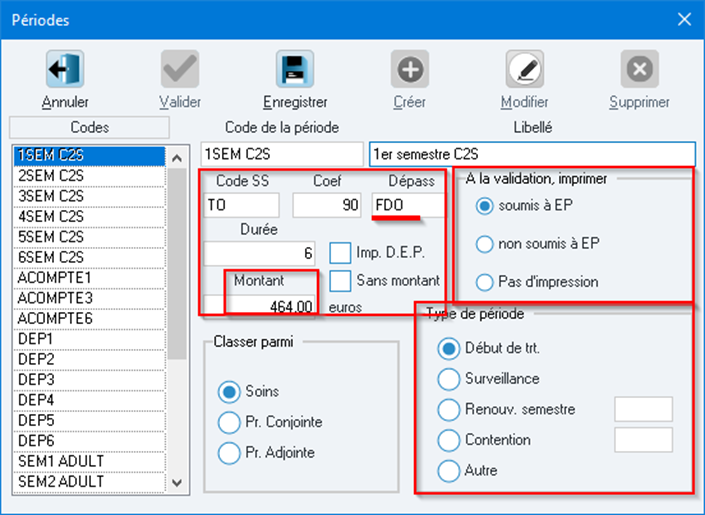Select the 3SEM C2S code
Image resolution: width=705 pixels, height=515 pixels.
tap(89, 196)
